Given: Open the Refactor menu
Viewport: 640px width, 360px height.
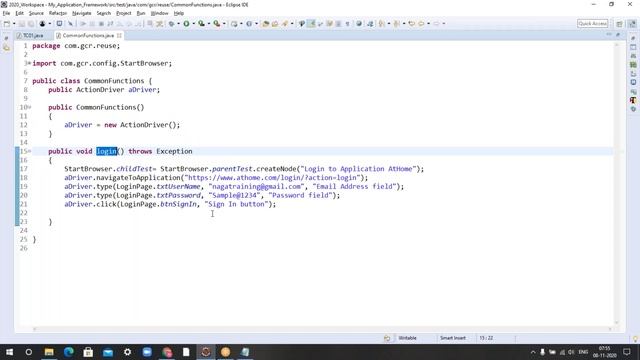Looking at the screenshot, I should click(58, 13).
